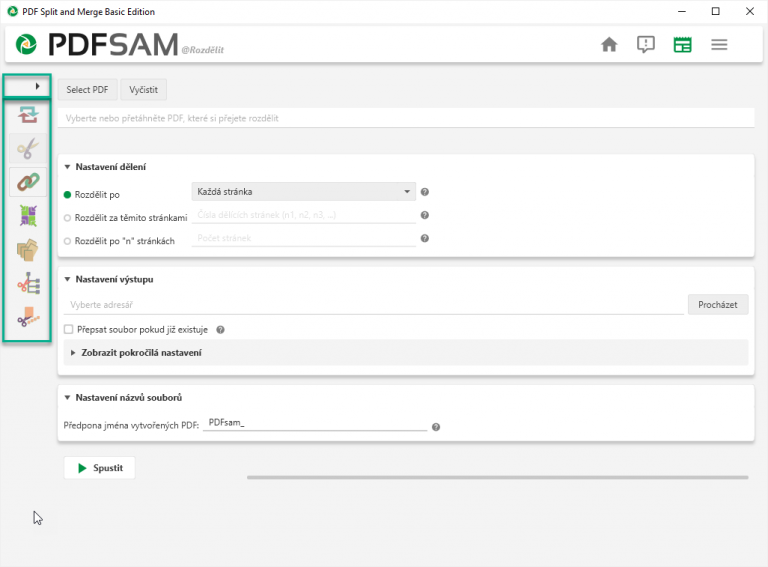Select the Alternate Mix tool icon
768x567 pixels.
[x=28, y=114]
